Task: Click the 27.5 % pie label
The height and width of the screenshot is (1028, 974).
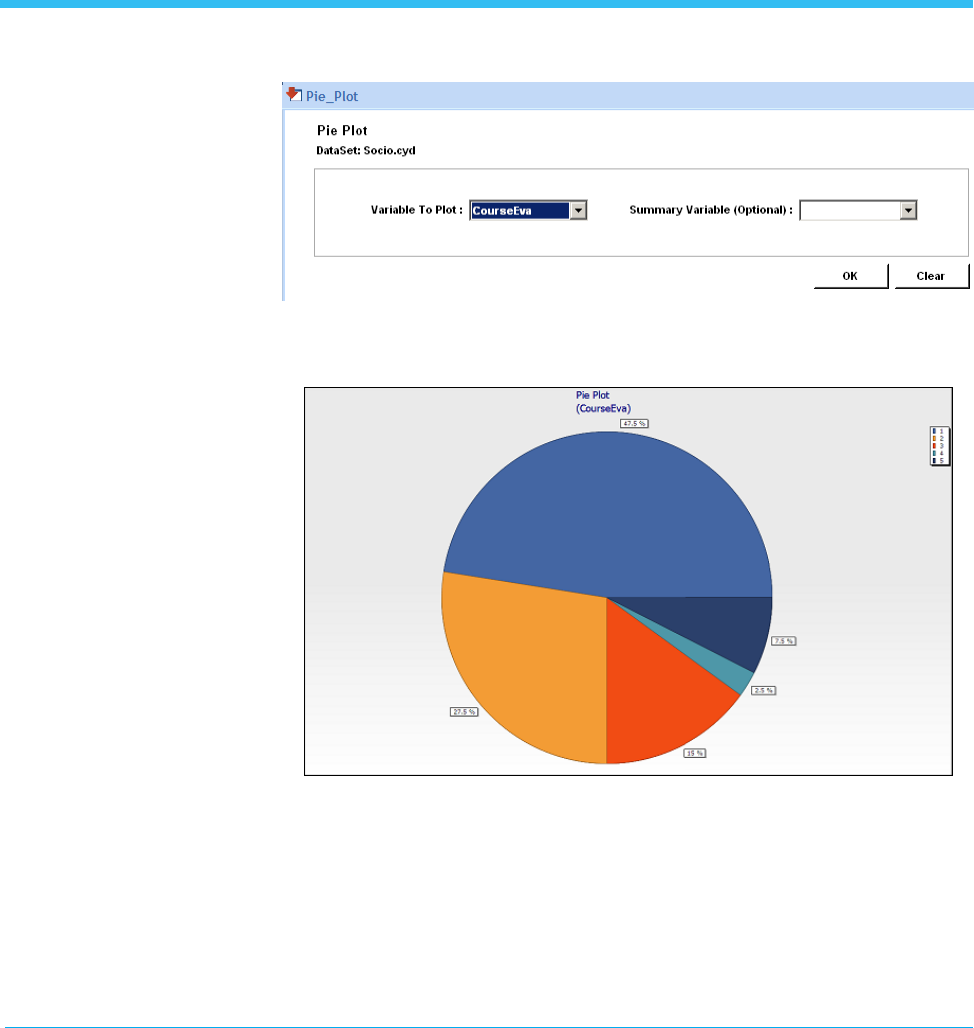Action: [x=464, y=712]
